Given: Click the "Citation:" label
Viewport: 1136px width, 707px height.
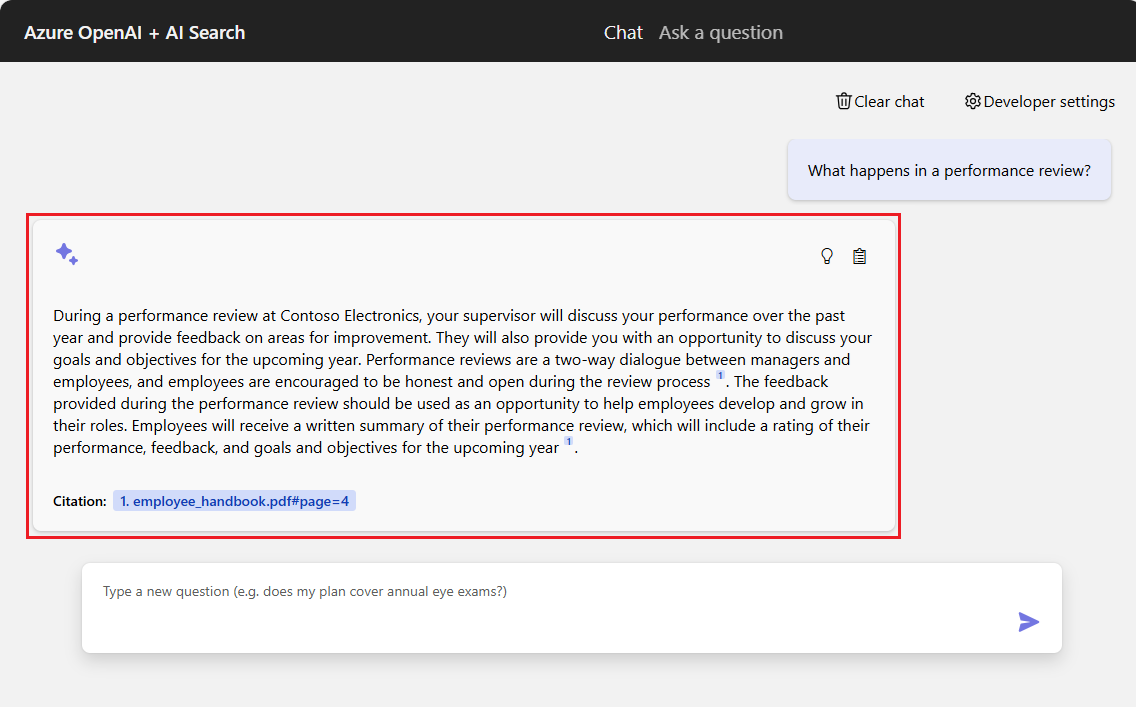Looking at the screenshot, I should click(x=80, y=501).
